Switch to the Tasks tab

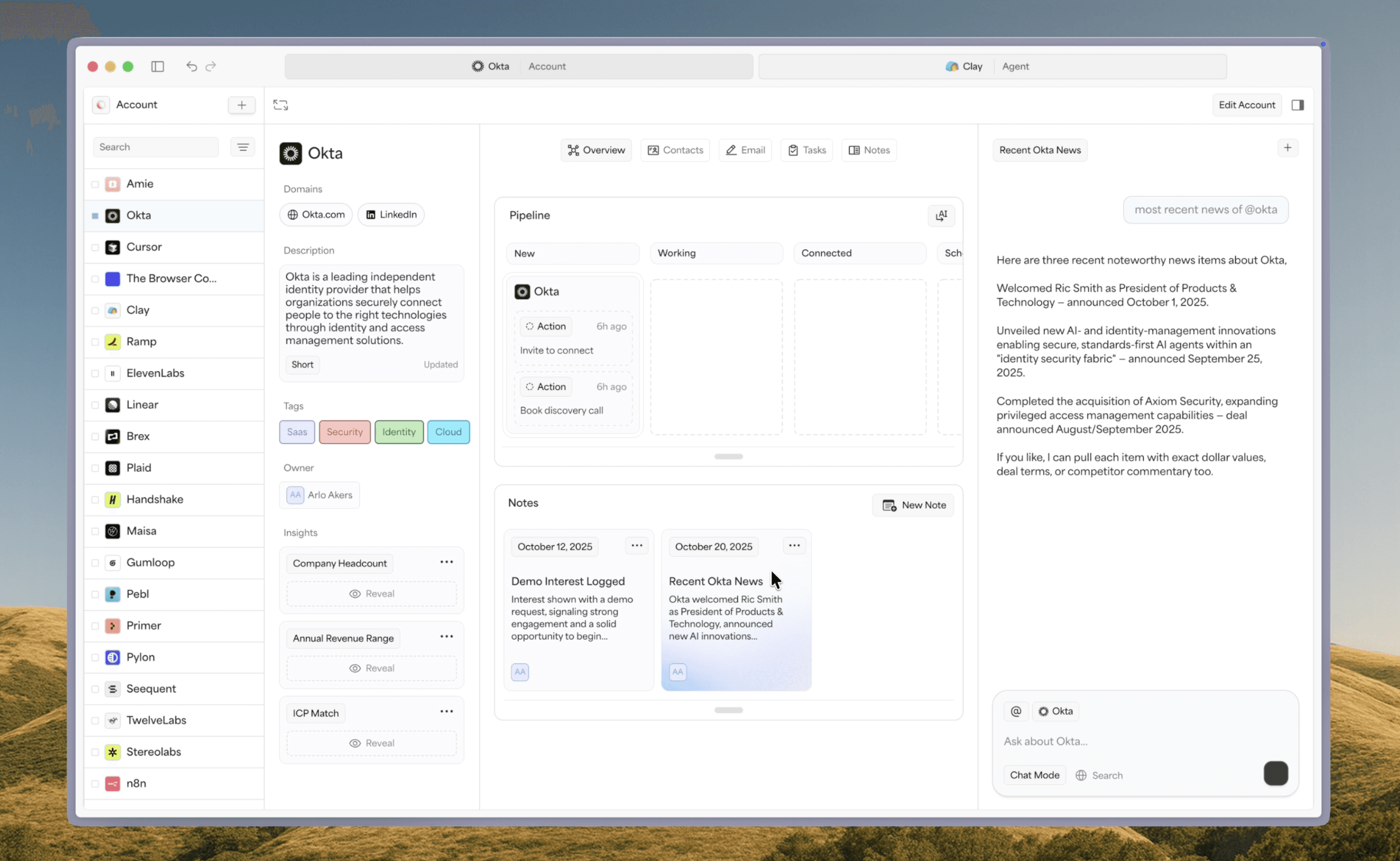(x=806, y=150)
